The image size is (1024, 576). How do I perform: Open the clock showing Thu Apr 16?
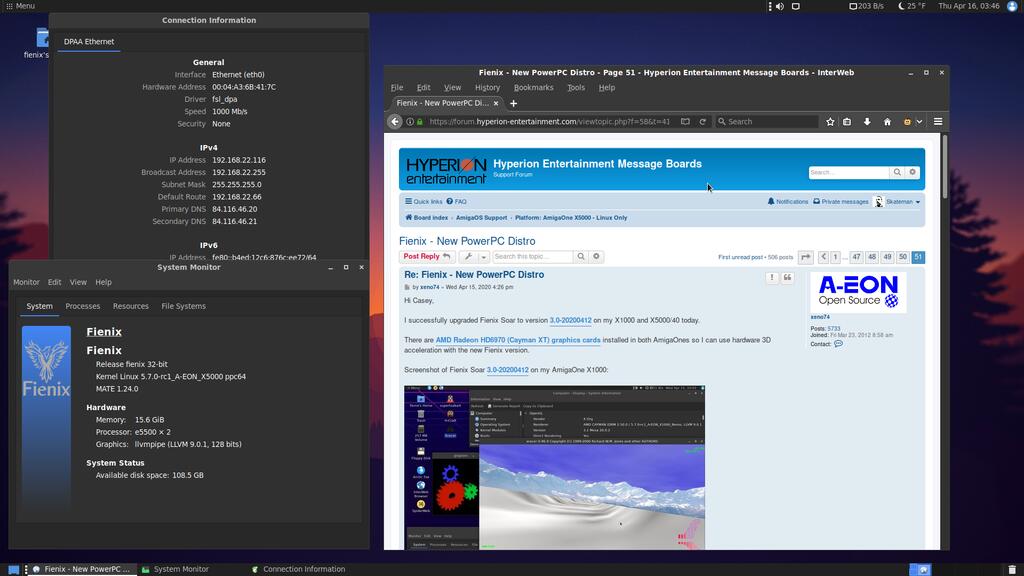pos(969,6)
